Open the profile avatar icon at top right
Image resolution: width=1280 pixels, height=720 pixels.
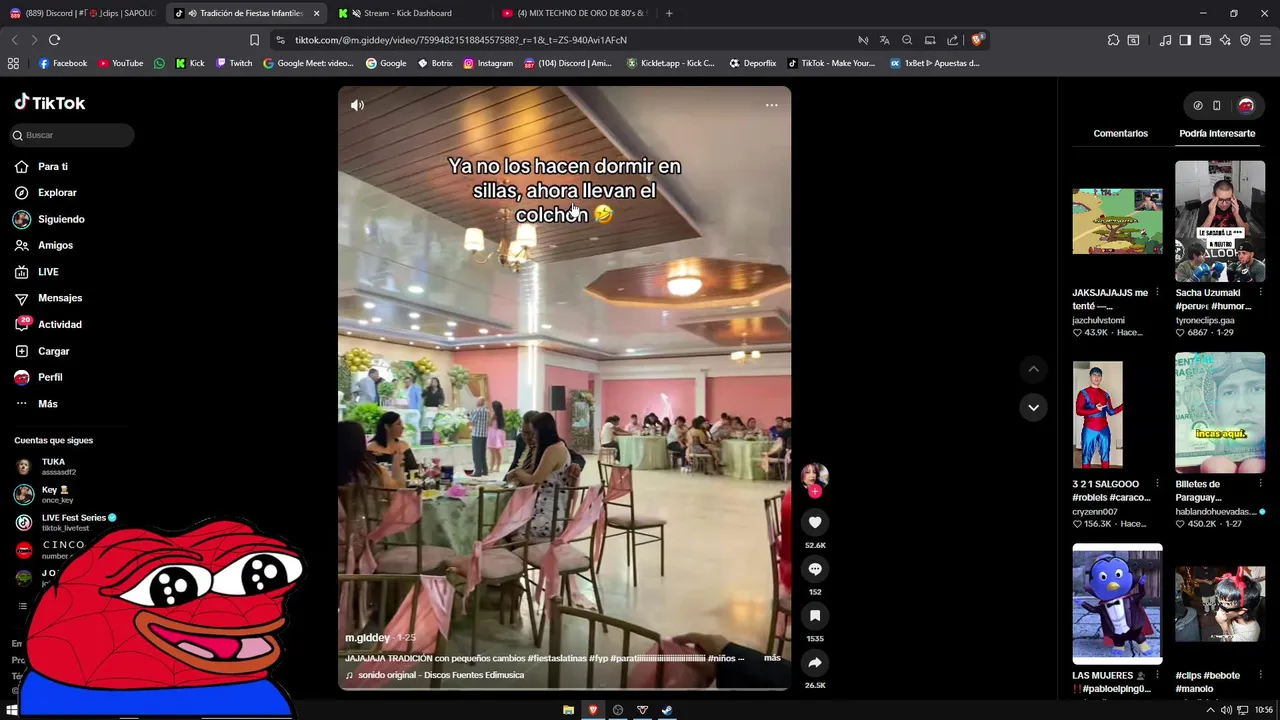point(1246,105)
